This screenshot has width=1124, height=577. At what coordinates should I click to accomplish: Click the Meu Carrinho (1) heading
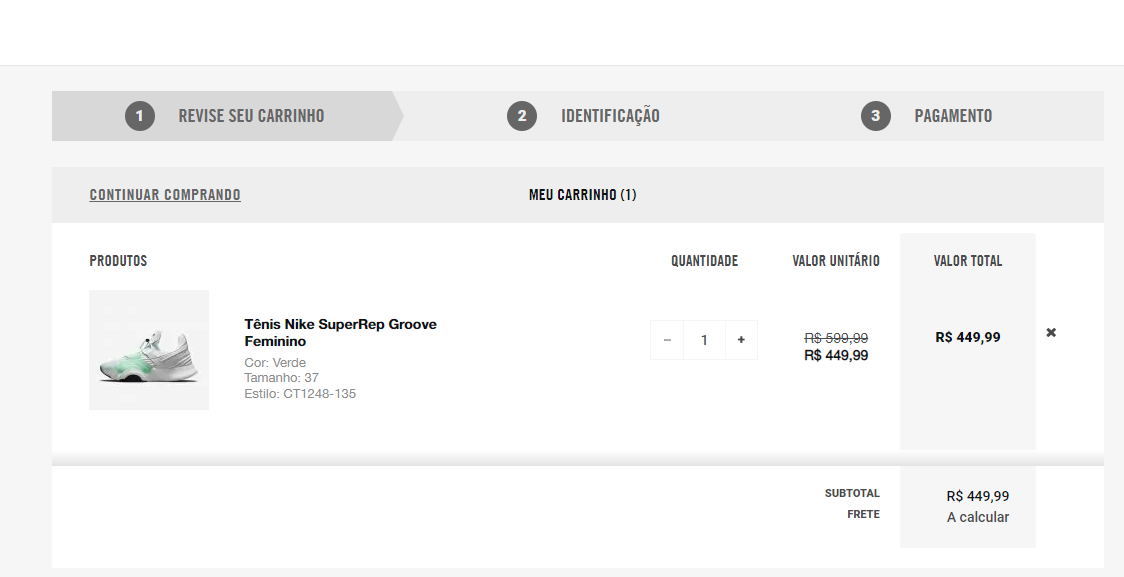click(x=582, y=195)
